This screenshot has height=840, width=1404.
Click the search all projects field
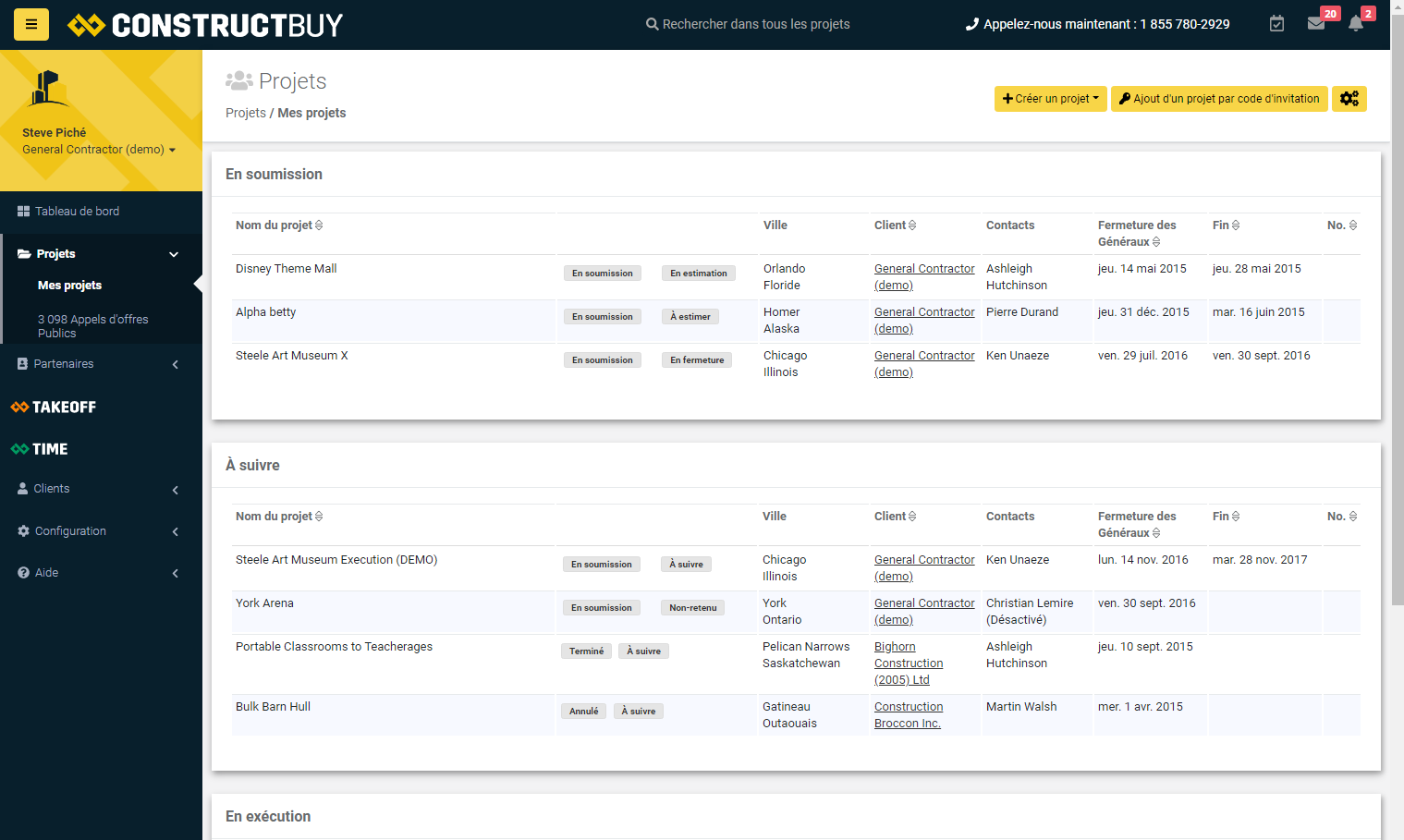pyautogui.click(x=748, y=24)
